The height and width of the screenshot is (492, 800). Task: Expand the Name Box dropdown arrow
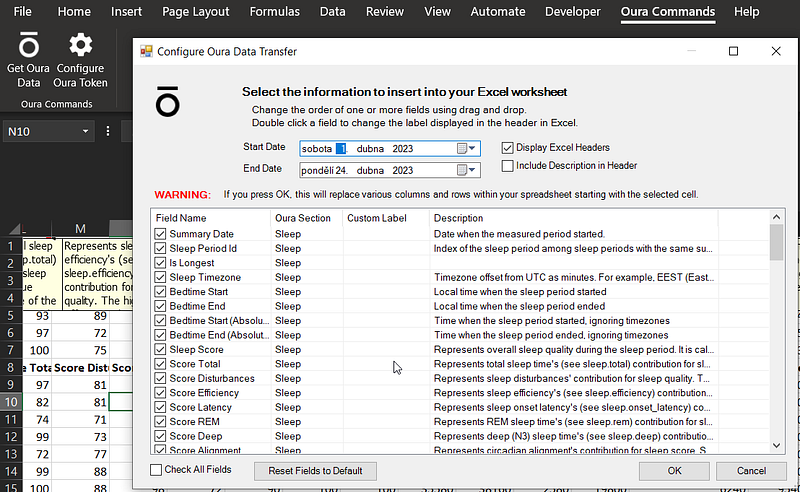(85, 132)
